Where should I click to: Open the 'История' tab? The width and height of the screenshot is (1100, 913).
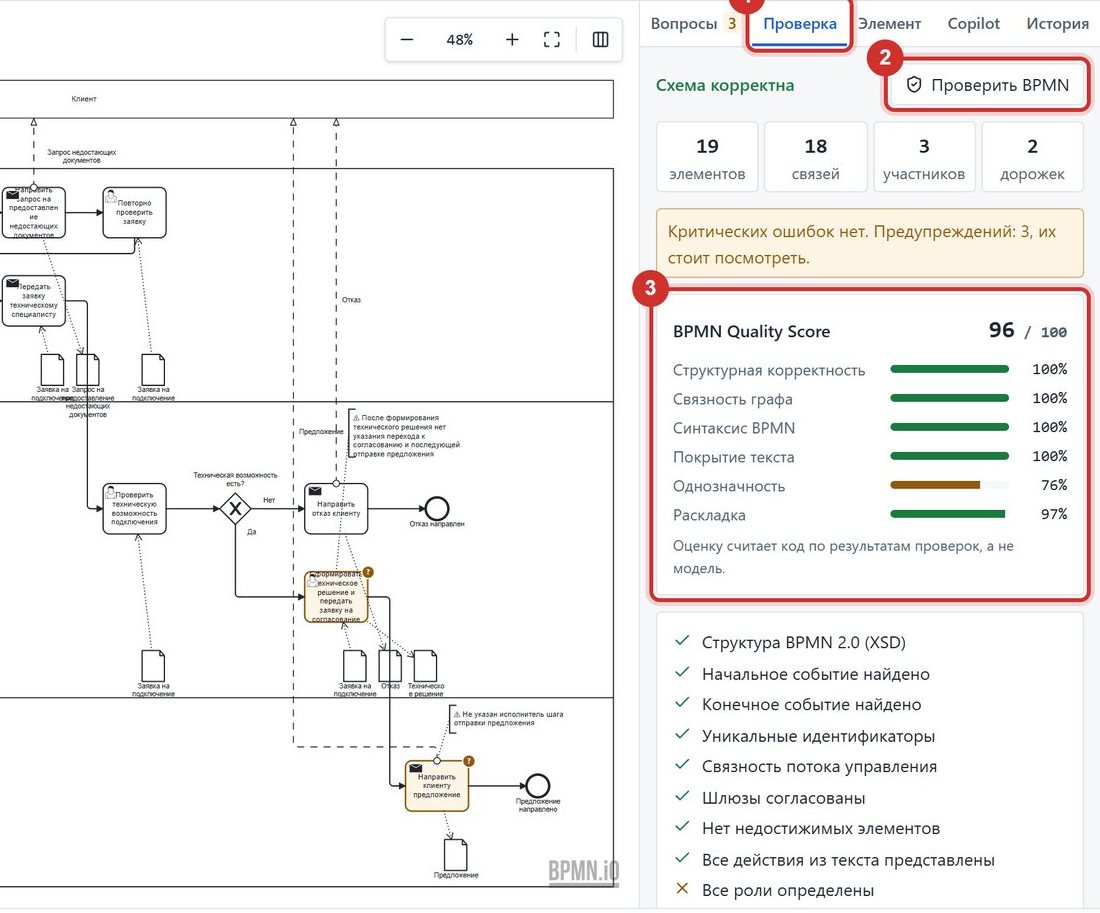1057,23
